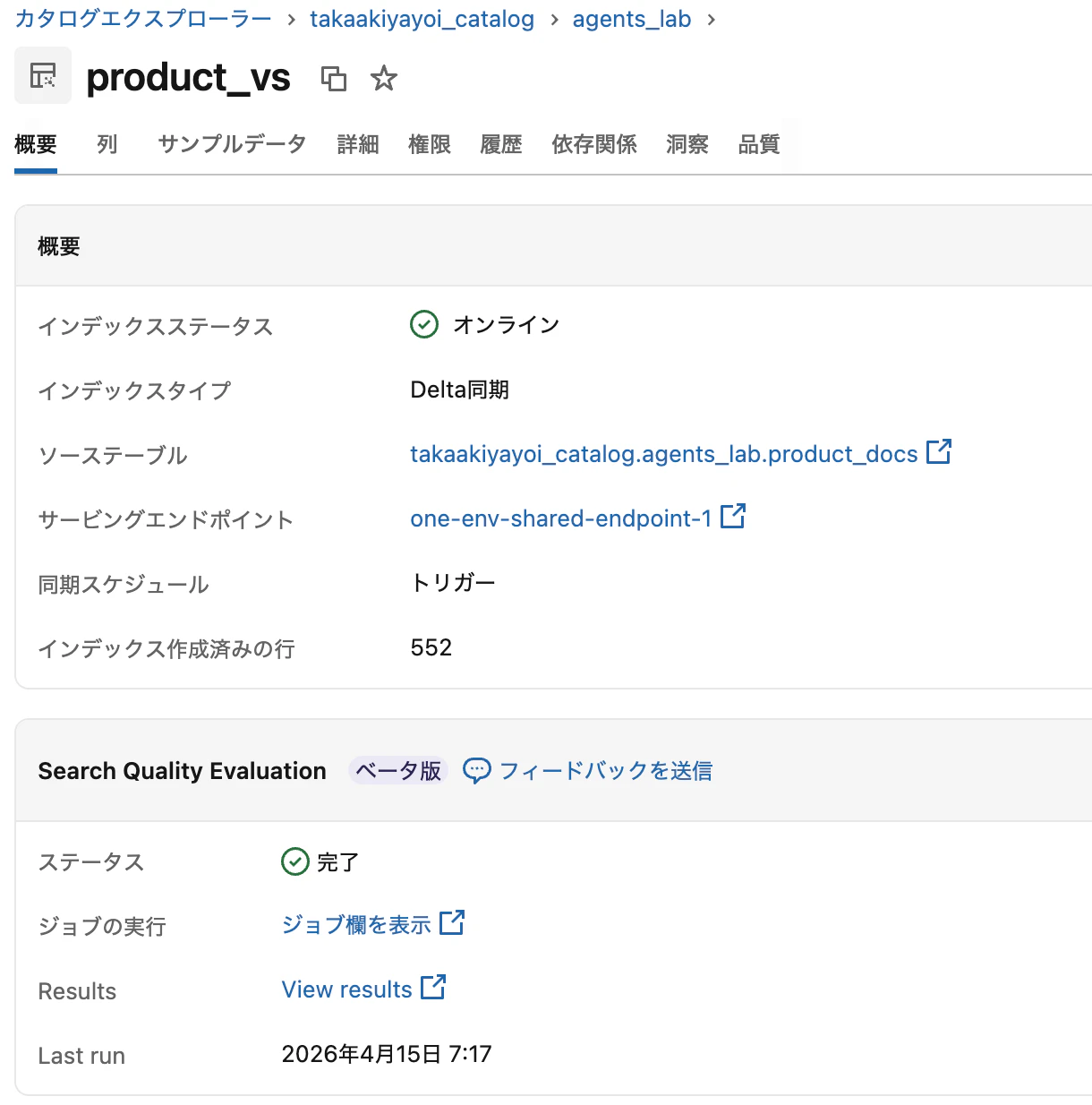Star product_vs as a favorite

point(383,79)
